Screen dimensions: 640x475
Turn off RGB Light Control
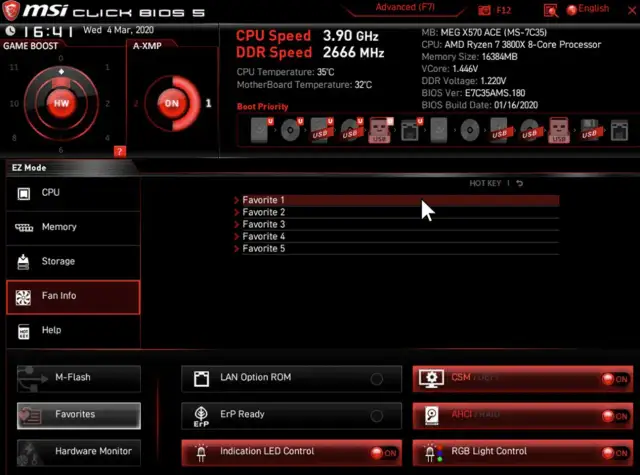click(x=523, y=453)
